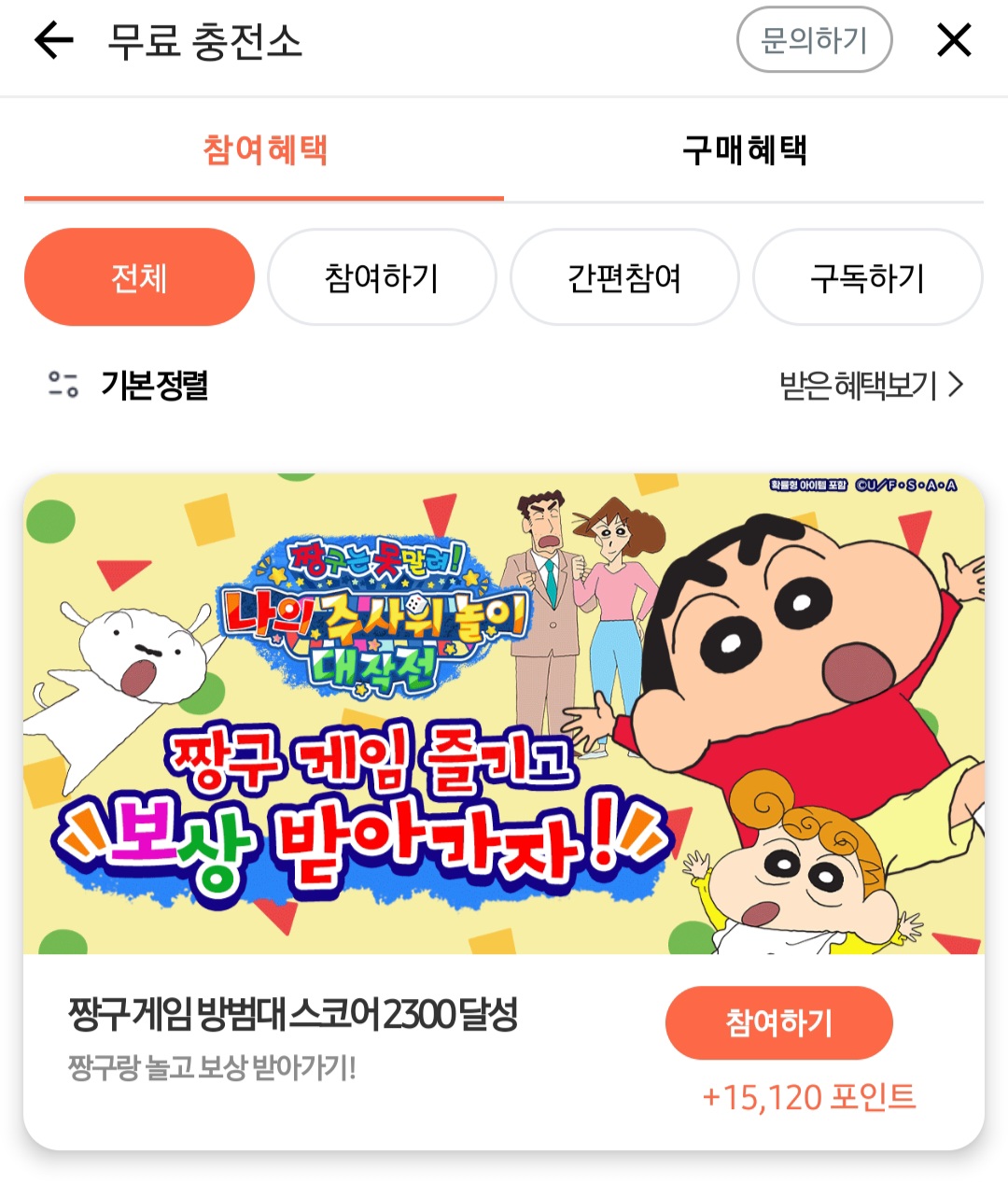Switch to the 구매혜택 tab

click(x=744, y=149)
